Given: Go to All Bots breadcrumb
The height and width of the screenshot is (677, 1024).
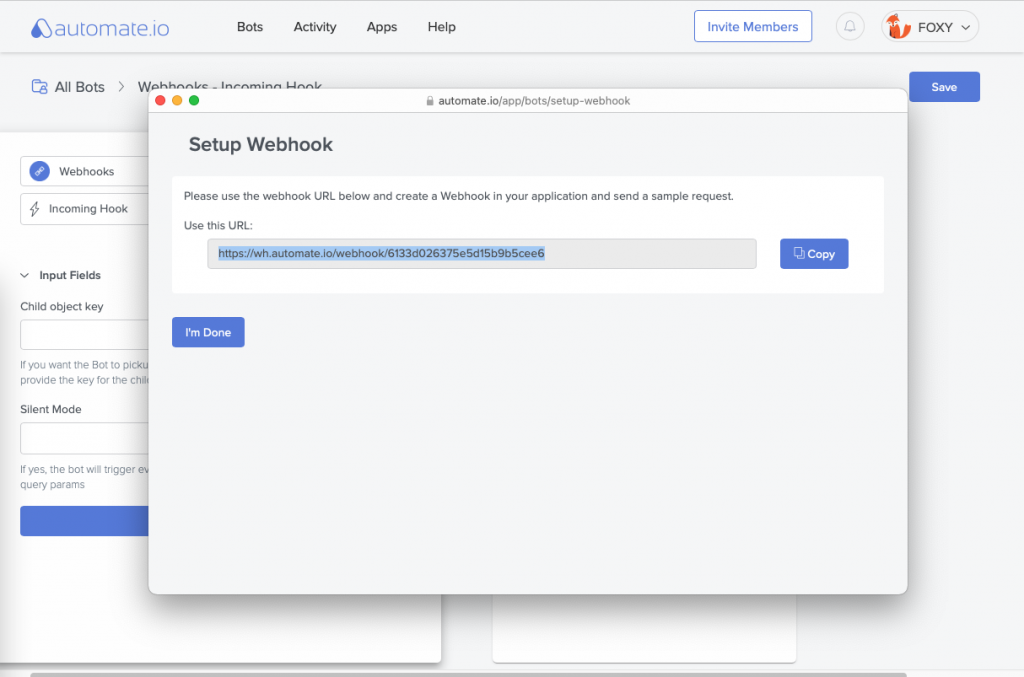Looking at the screenshot, I should (80, 87).
